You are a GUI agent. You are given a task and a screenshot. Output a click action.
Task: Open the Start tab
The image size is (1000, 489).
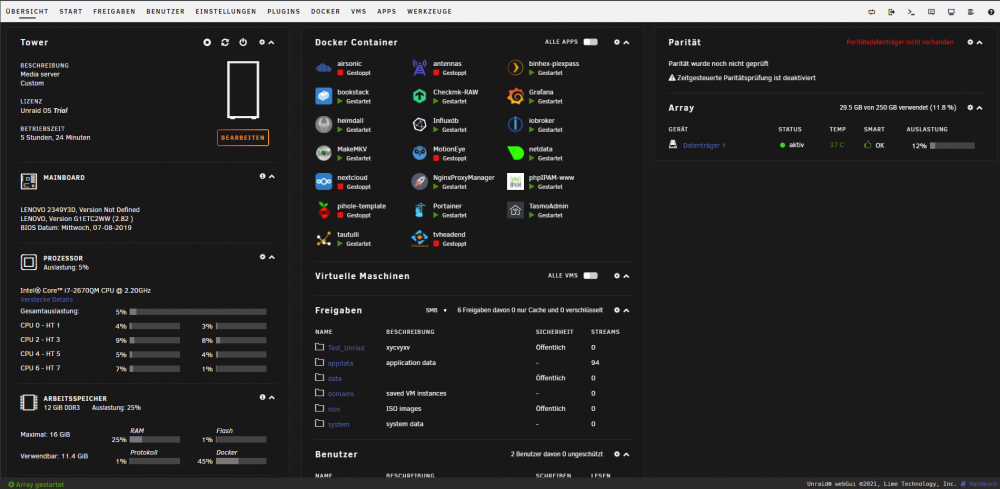71,11
